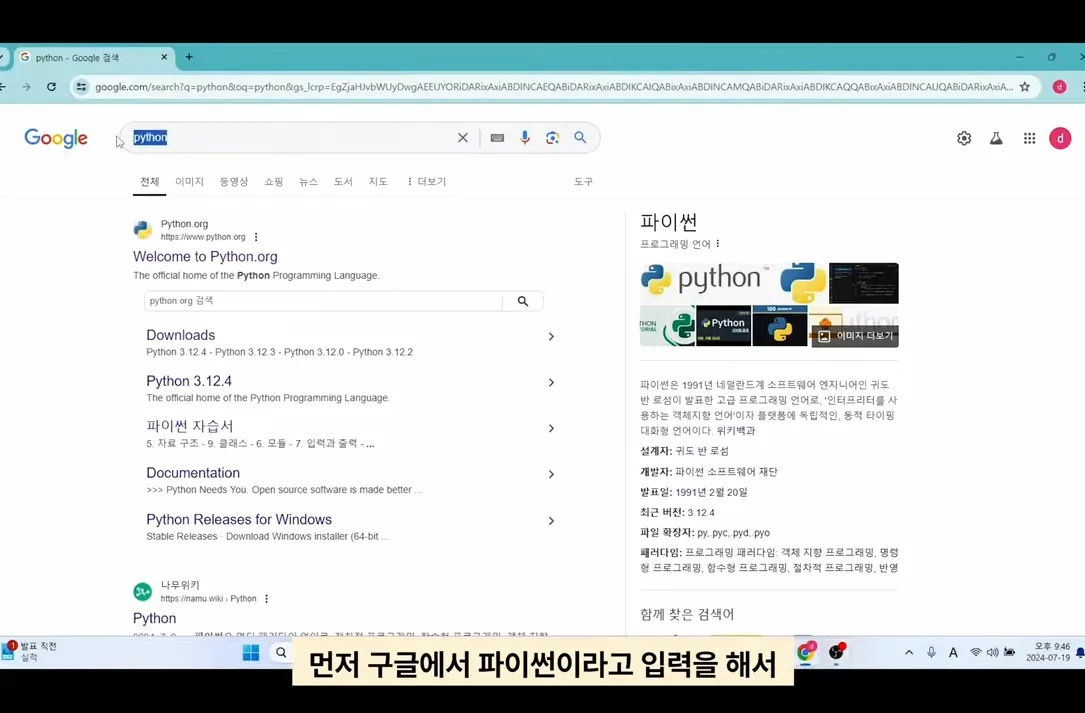
Task: Open the Python 3.12.4 link
Action: click(189, 381)
